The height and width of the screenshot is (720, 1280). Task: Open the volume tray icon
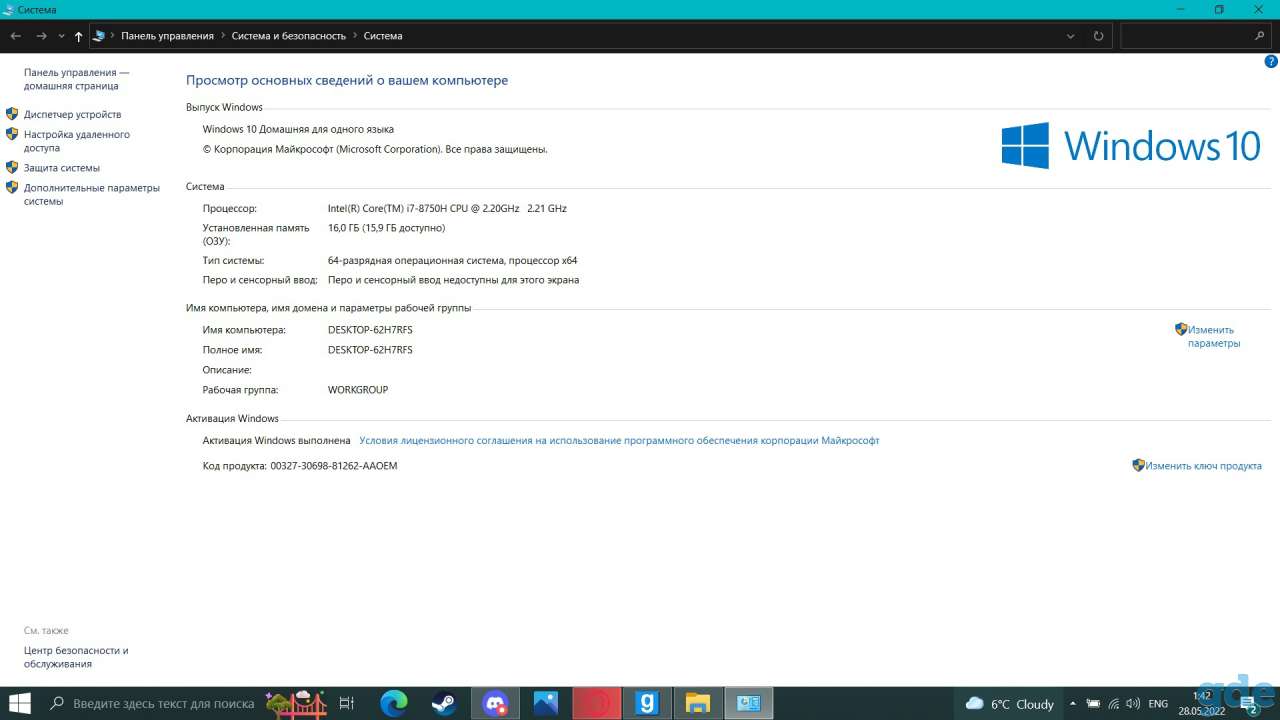click(1133, 704)
